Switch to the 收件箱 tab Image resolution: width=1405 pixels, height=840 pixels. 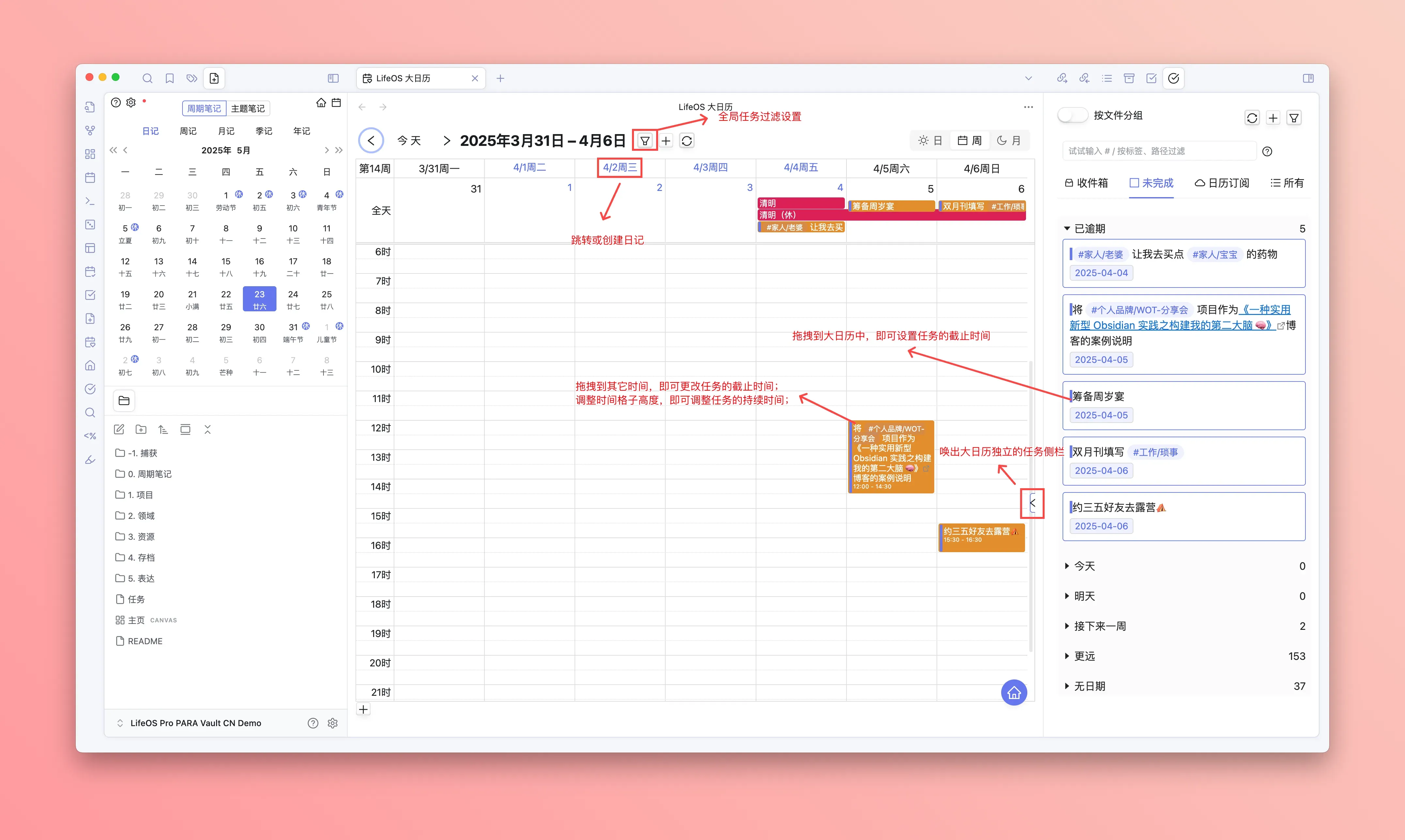pos(1086,183)
